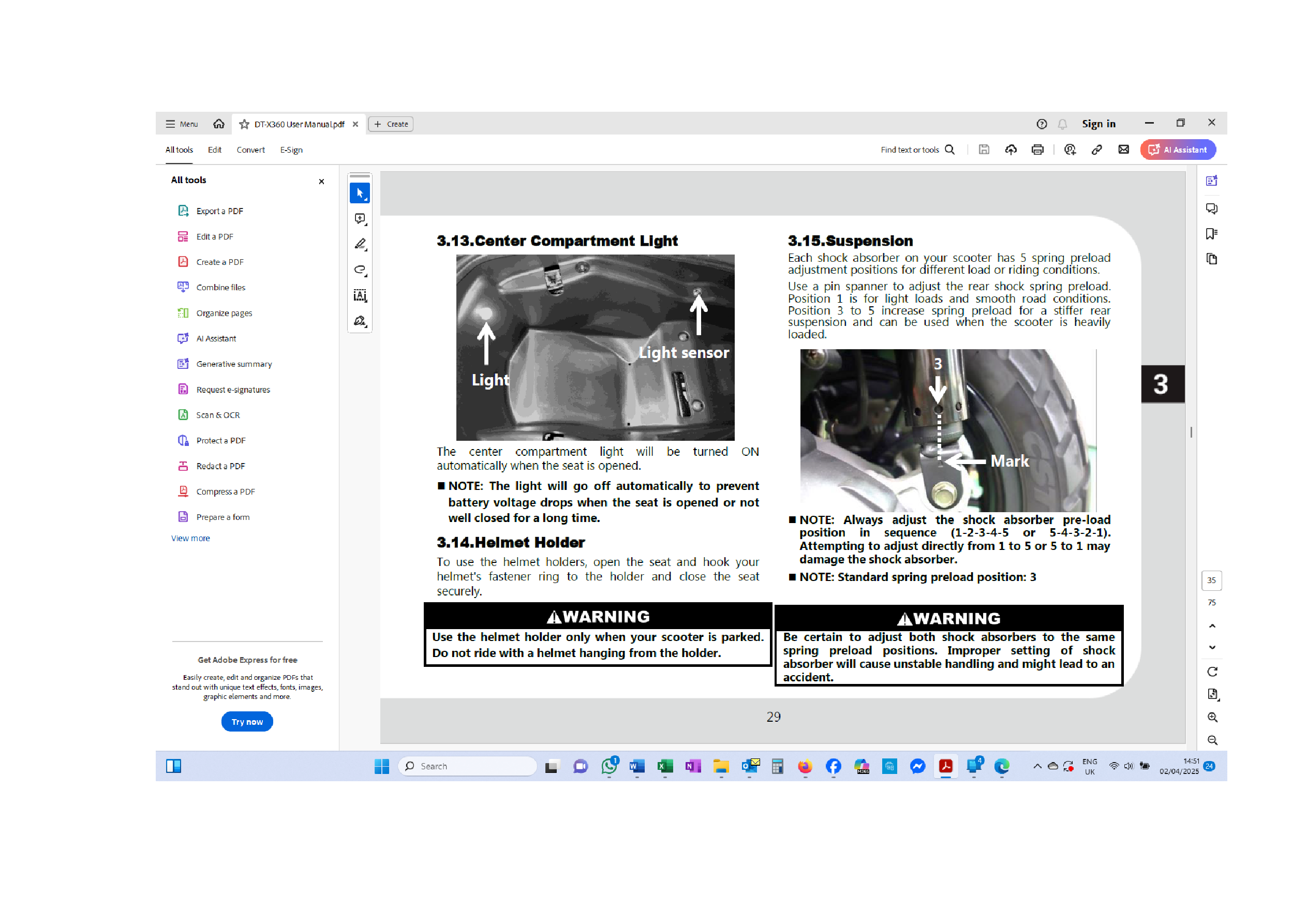Open the AI Assistant button
Viewport: 1307px width, 924px height.
1177,150
